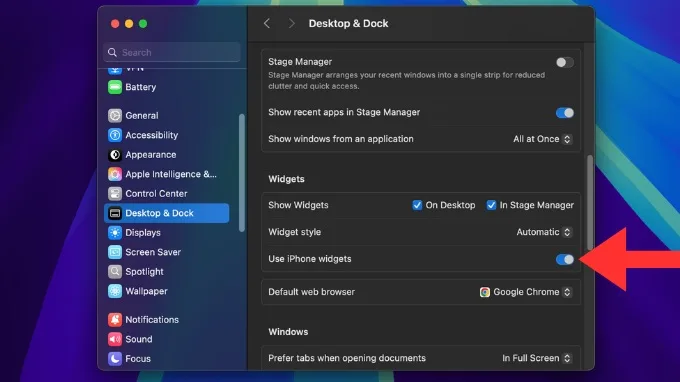
Task: Open Screen Saver settings
Action: (x=167, y=252)
